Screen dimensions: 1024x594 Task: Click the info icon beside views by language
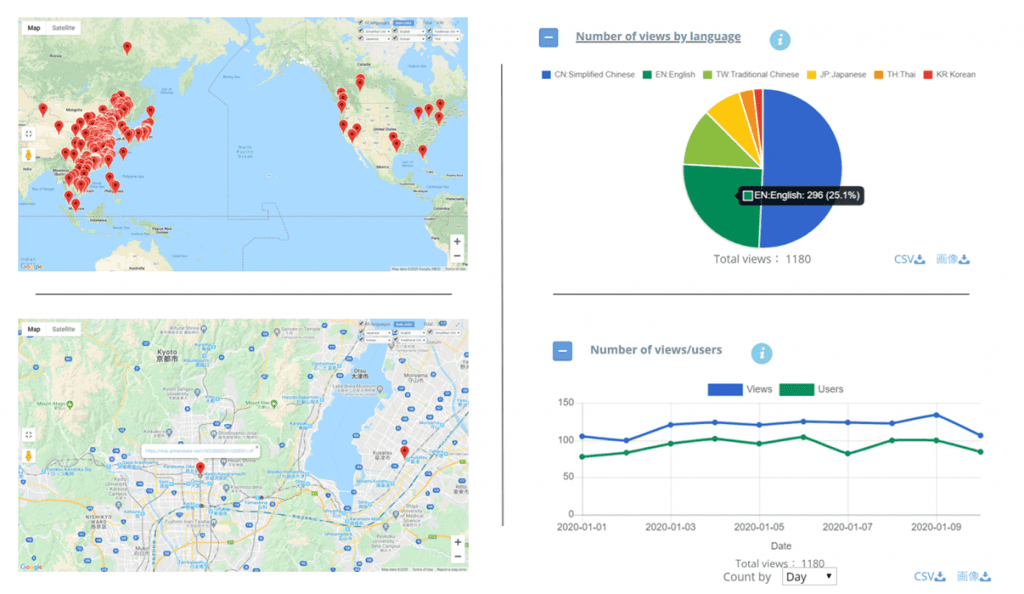[780, 40]
